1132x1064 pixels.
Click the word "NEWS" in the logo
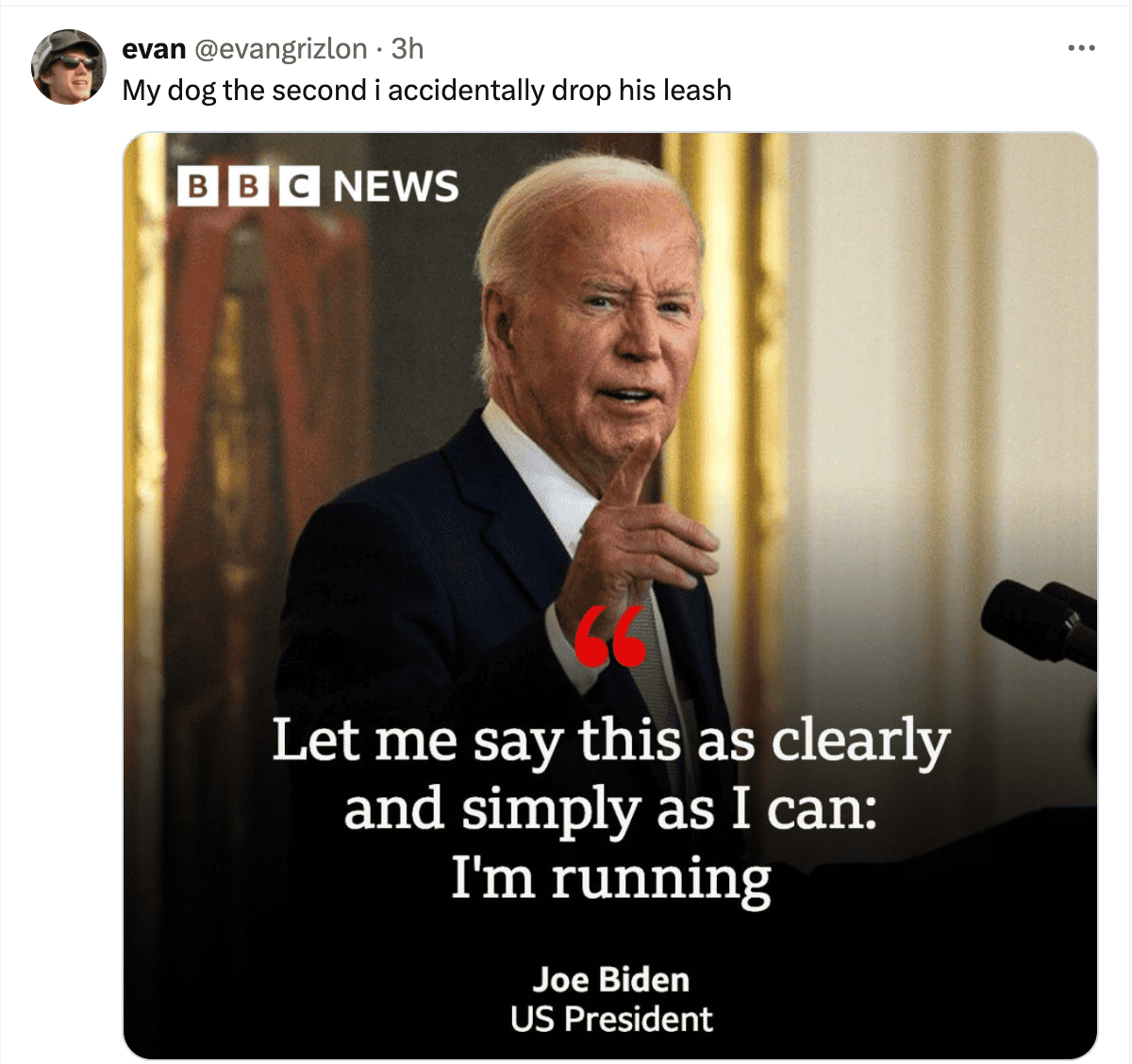point(396,187)
